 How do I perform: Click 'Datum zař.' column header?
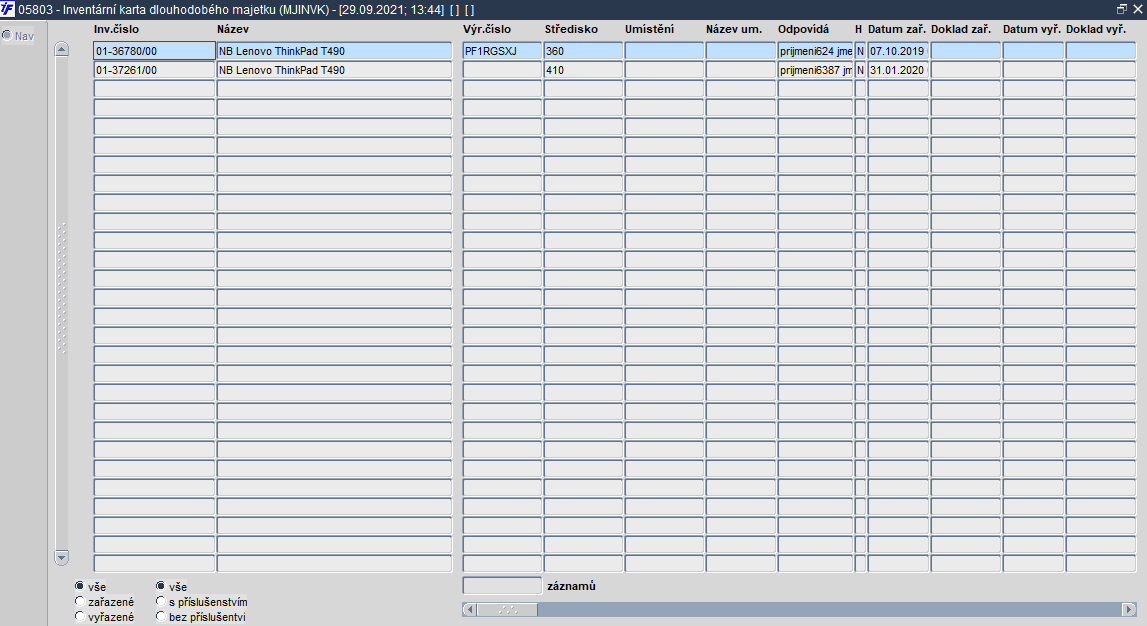pyautogui.click(x=897, y=29)
